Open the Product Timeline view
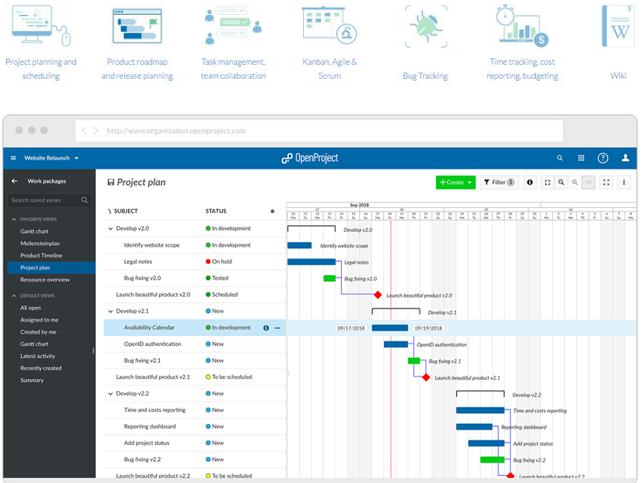Screen dimensions: 642x483 pyautogui.click(x=41, y=255)
